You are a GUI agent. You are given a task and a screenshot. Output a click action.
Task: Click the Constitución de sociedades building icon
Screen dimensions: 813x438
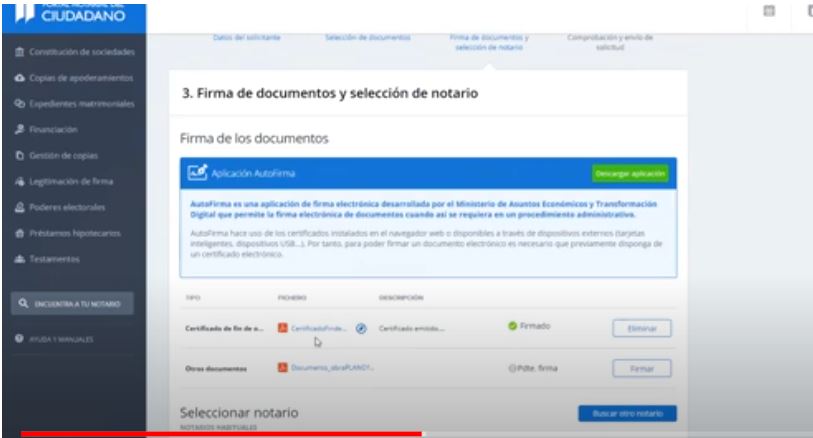point(20,50)
